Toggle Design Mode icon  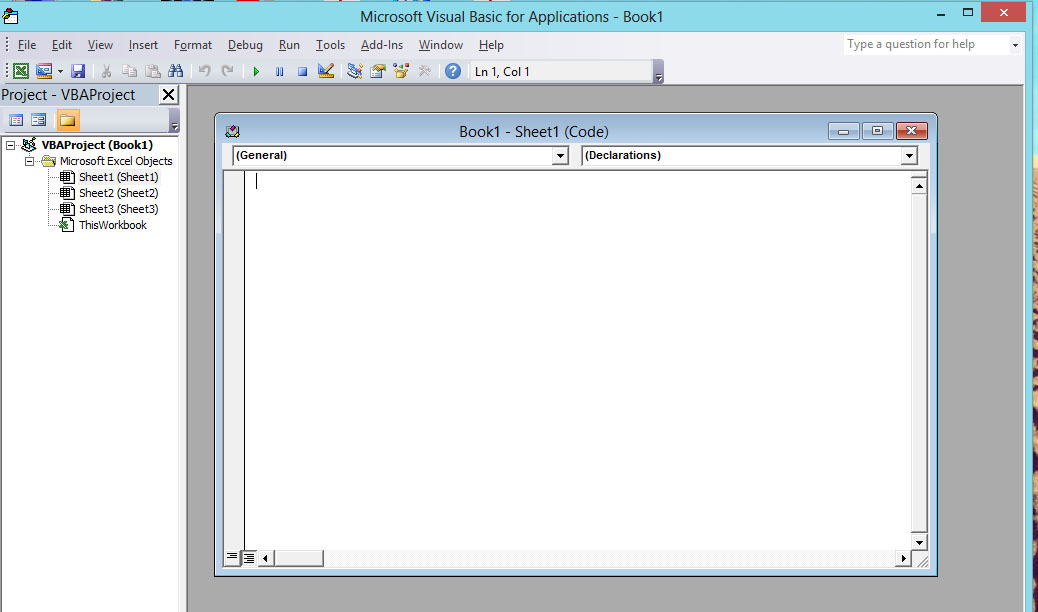(326, 72)
